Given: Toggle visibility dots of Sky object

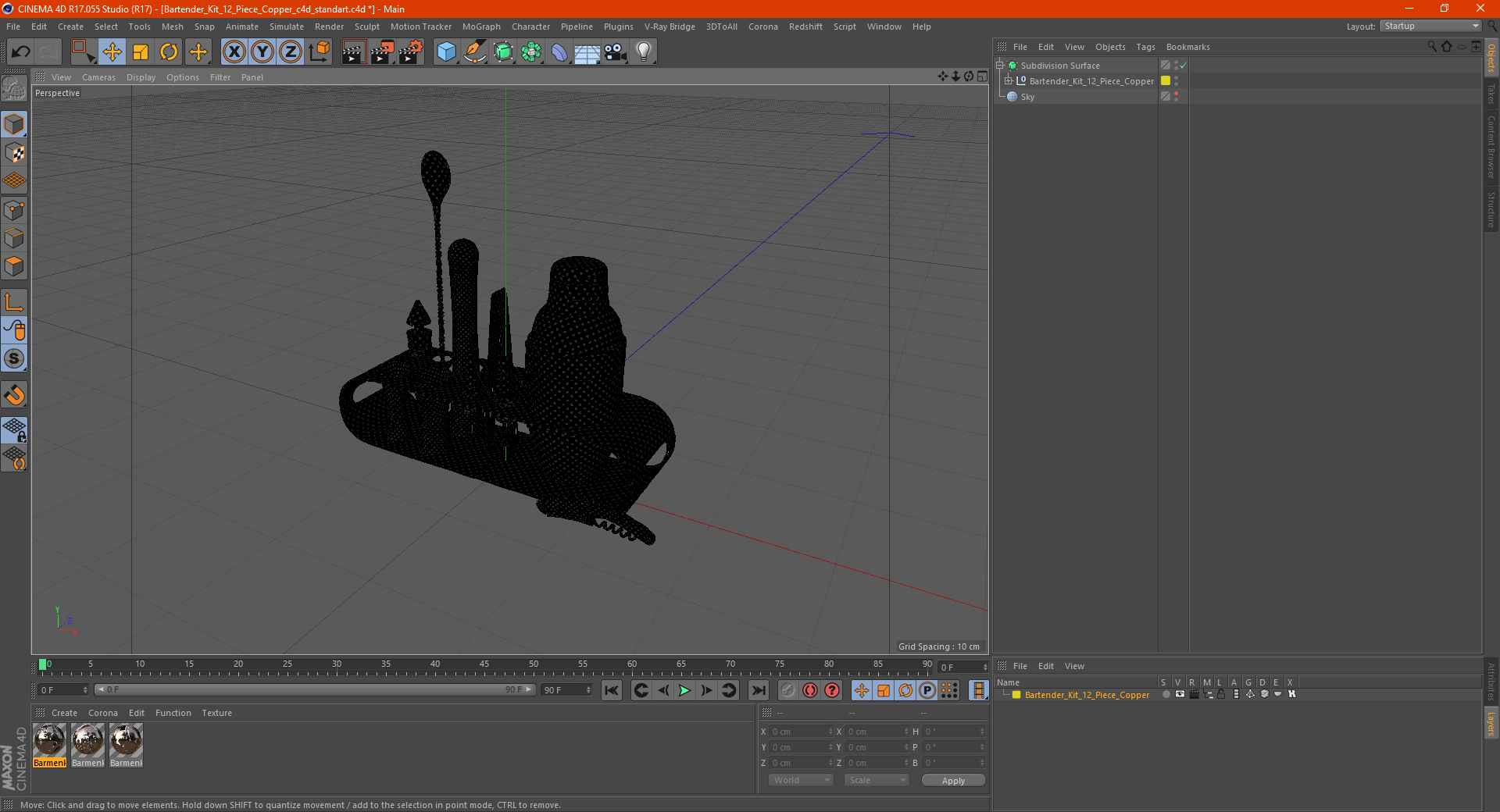Looking at the screenshot, I should (1176, 97).
